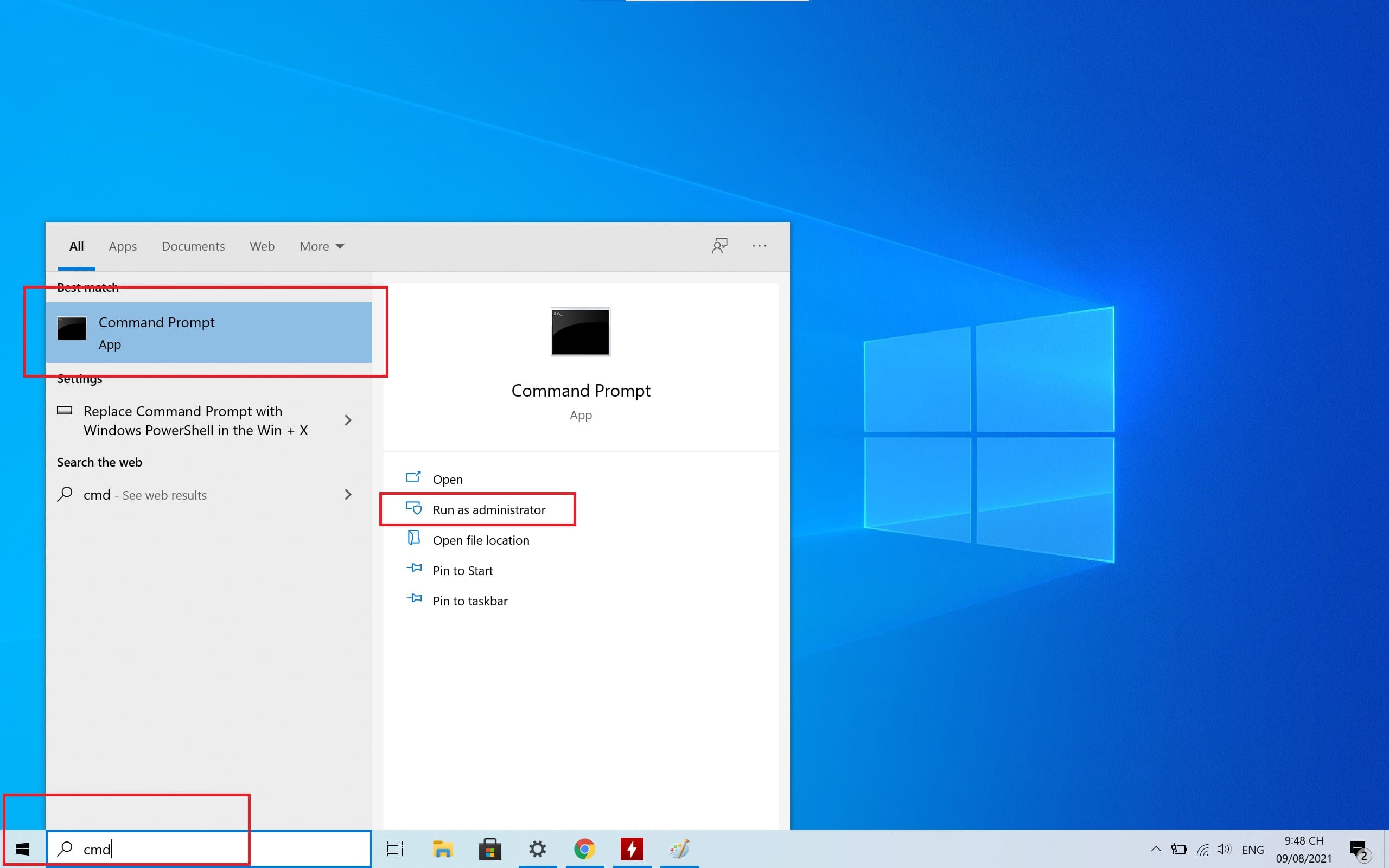Viewport: 1389px width, 868px height.
Task: Click Open file location option
Action: pos(480,540)
